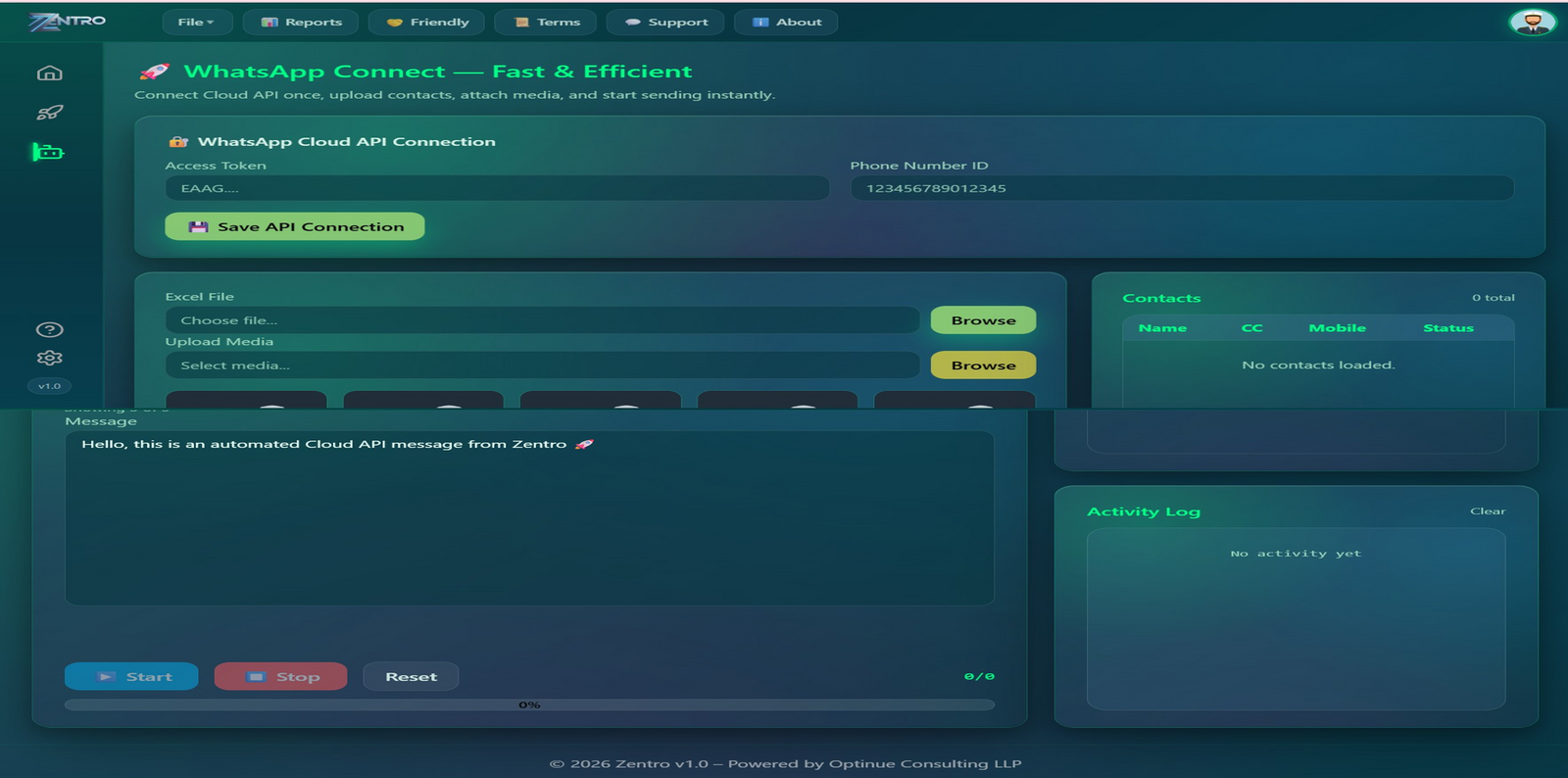
Task: Click the v1.0 version badge
Action: (49, 386)
